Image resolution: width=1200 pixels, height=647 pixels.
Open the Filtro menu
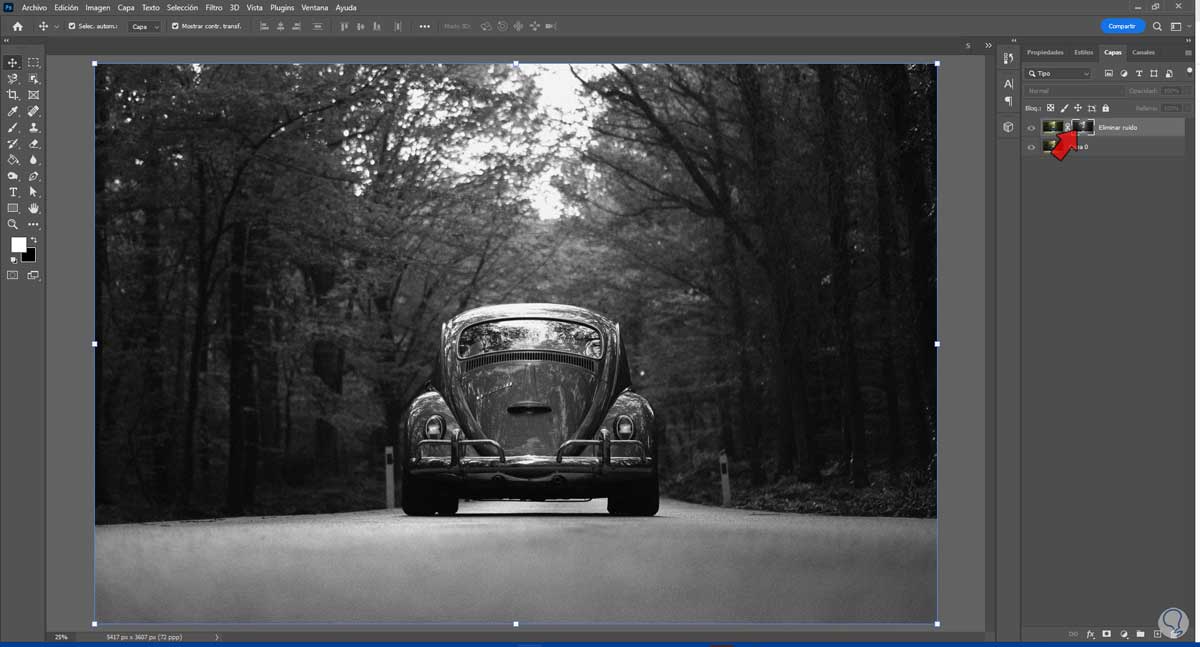[x=214, y=7]
